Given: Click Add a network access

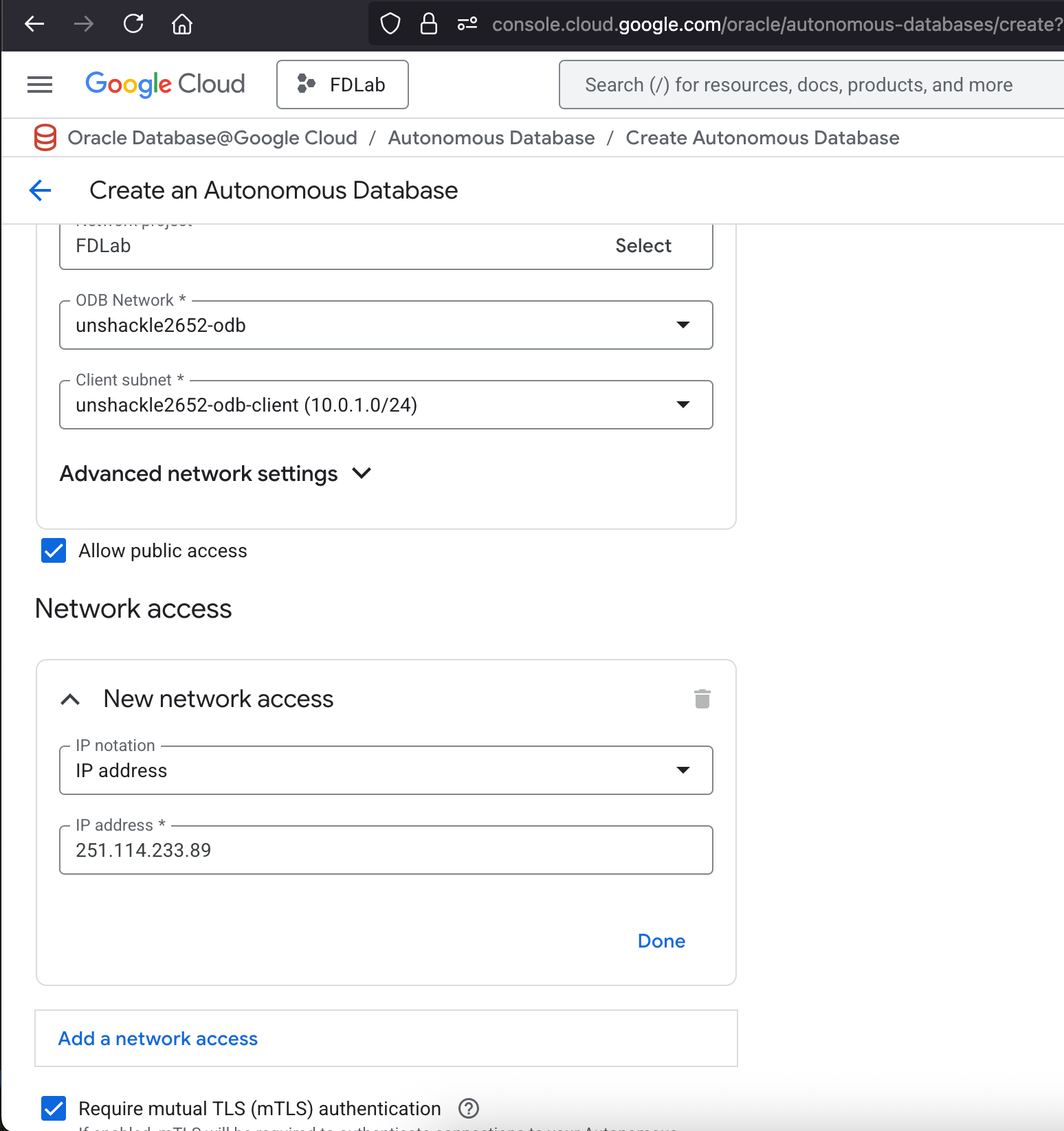Looking at the screenshot, I should [158, 1038].
